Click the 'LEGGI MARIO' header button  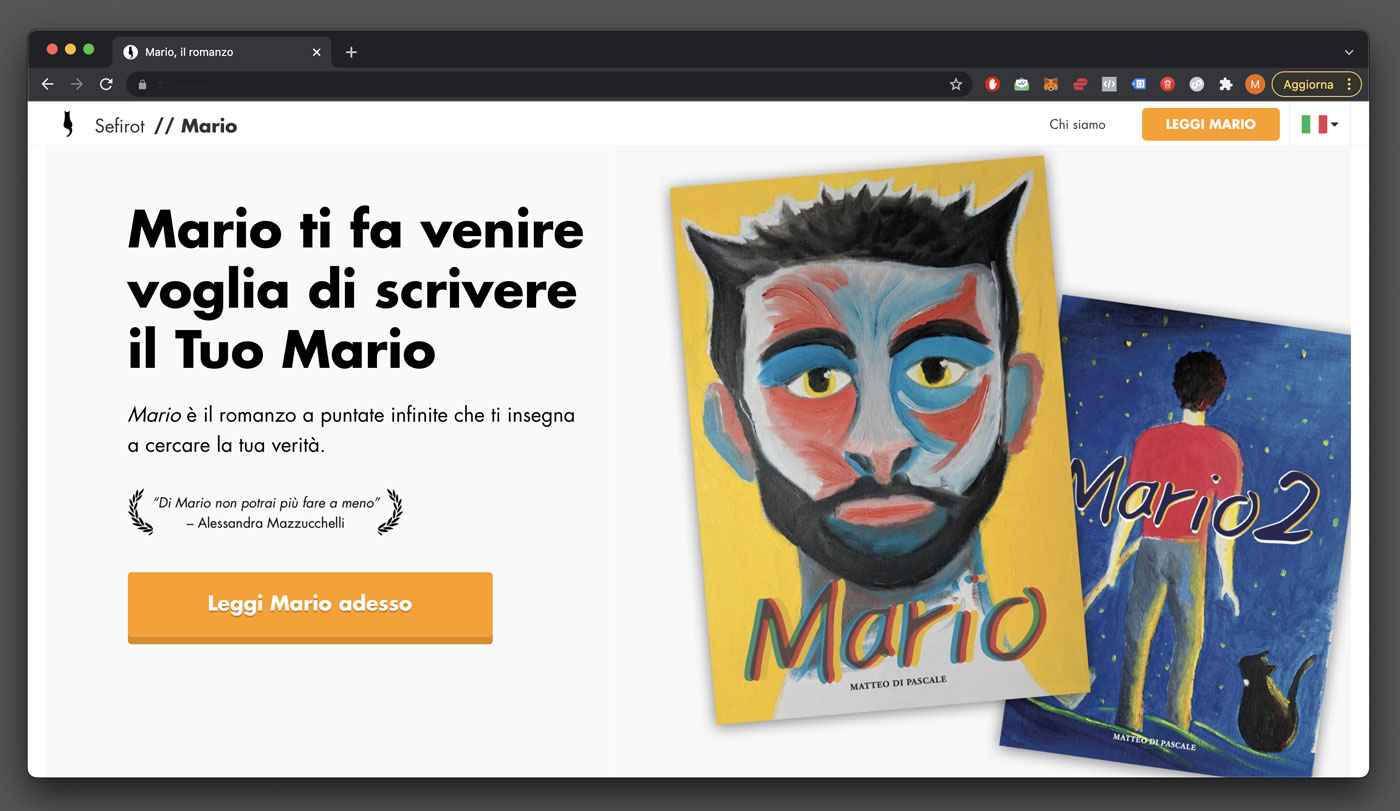[1210, 124]
